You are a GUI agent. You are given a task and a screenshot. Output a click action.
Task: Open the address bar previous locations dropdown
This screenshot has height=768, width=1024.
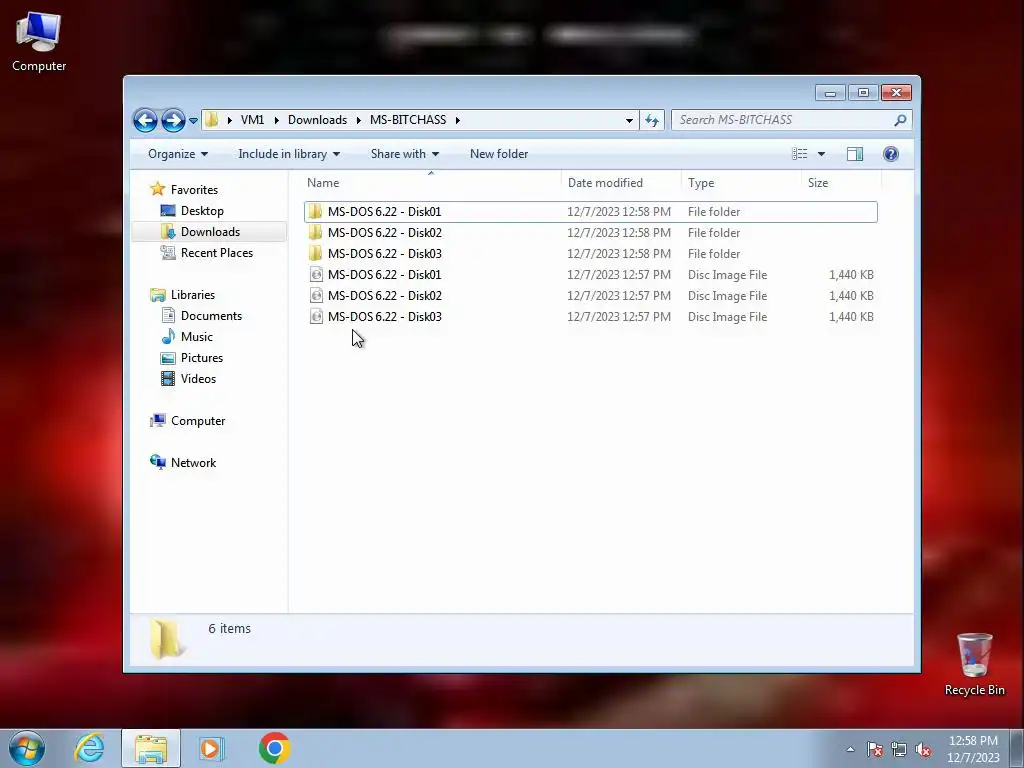coord(629,120)
